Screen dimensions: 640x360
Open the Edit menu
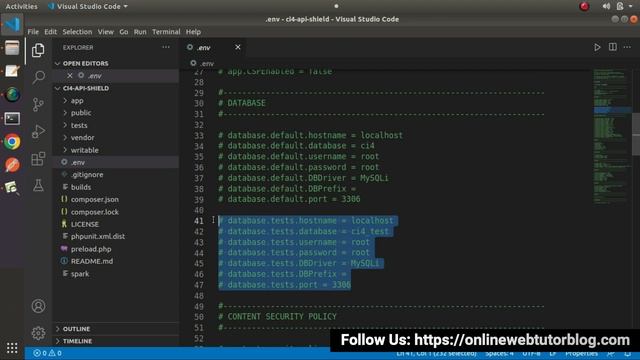tap(51, 32)
